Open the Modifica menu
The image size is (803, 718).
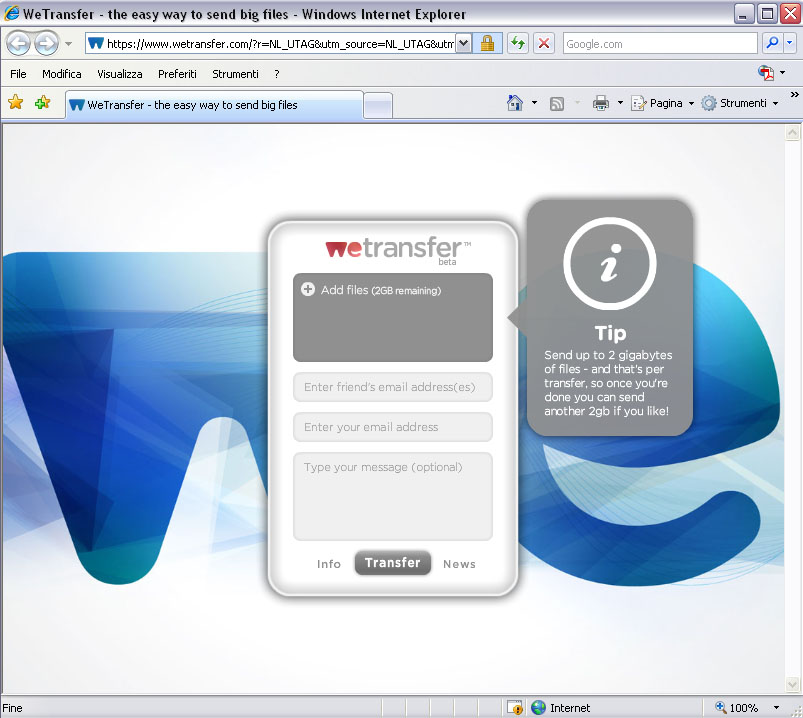(61, 74)
